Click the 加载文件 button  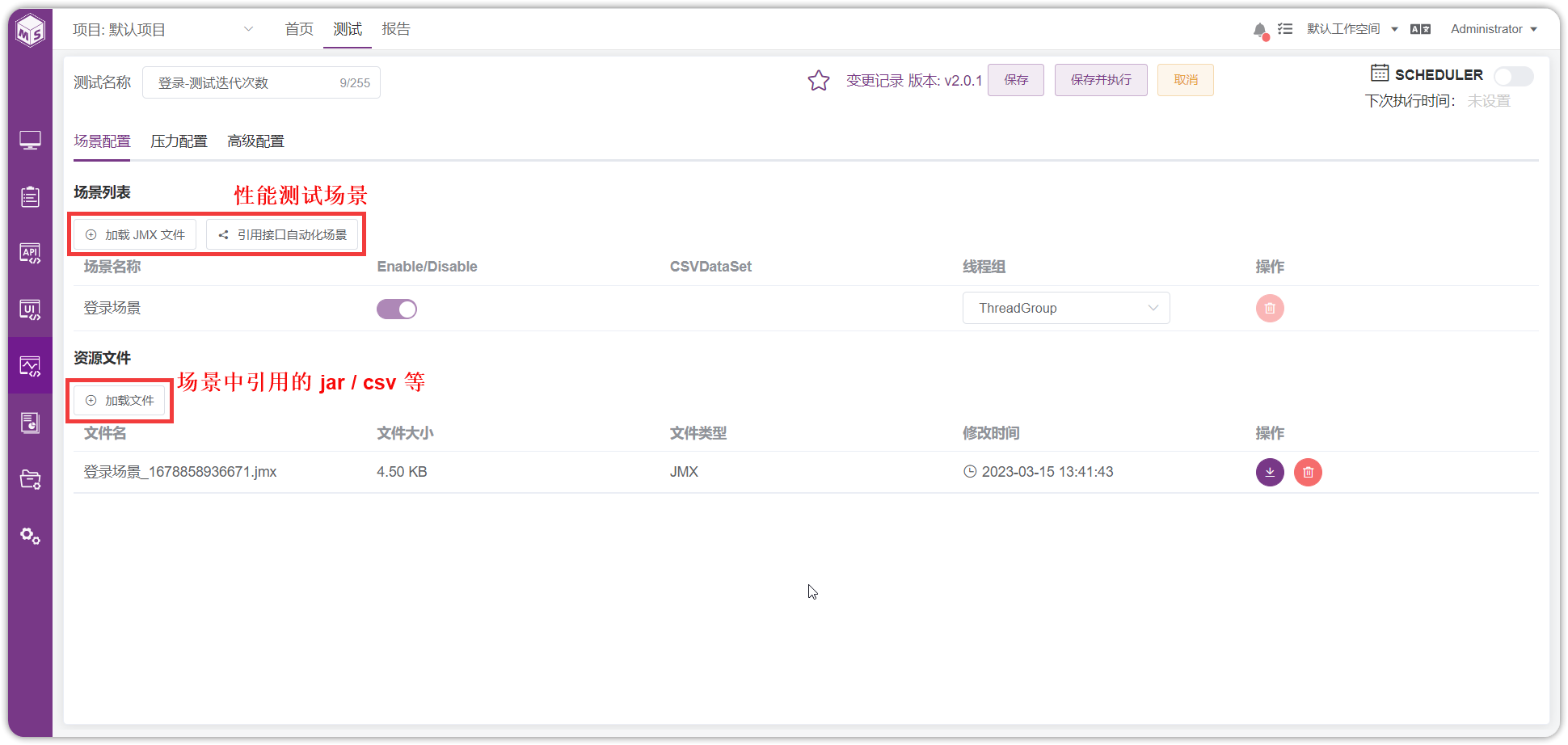(x=120, y=400)
